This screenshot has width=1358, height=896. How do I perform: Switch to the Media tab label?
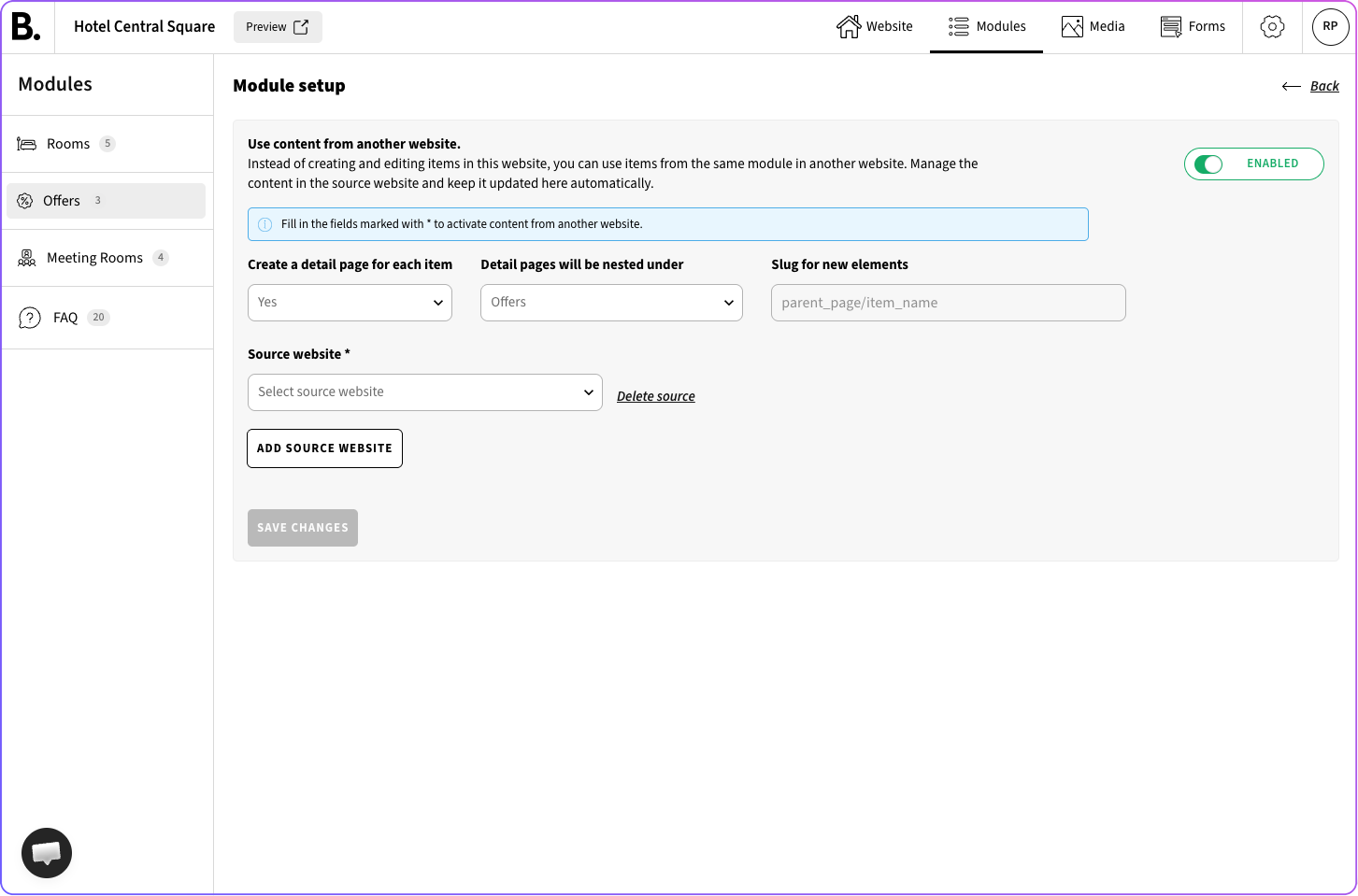coord(1108,27)
